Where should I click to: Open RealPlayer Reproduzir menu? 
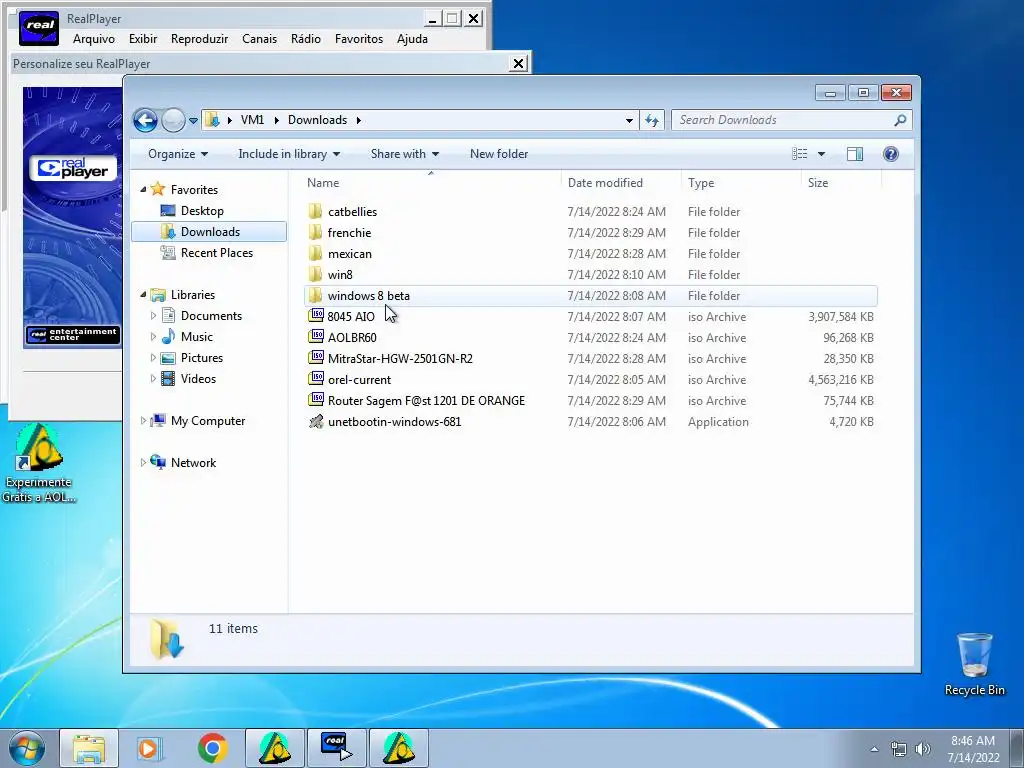pos(199,39)
